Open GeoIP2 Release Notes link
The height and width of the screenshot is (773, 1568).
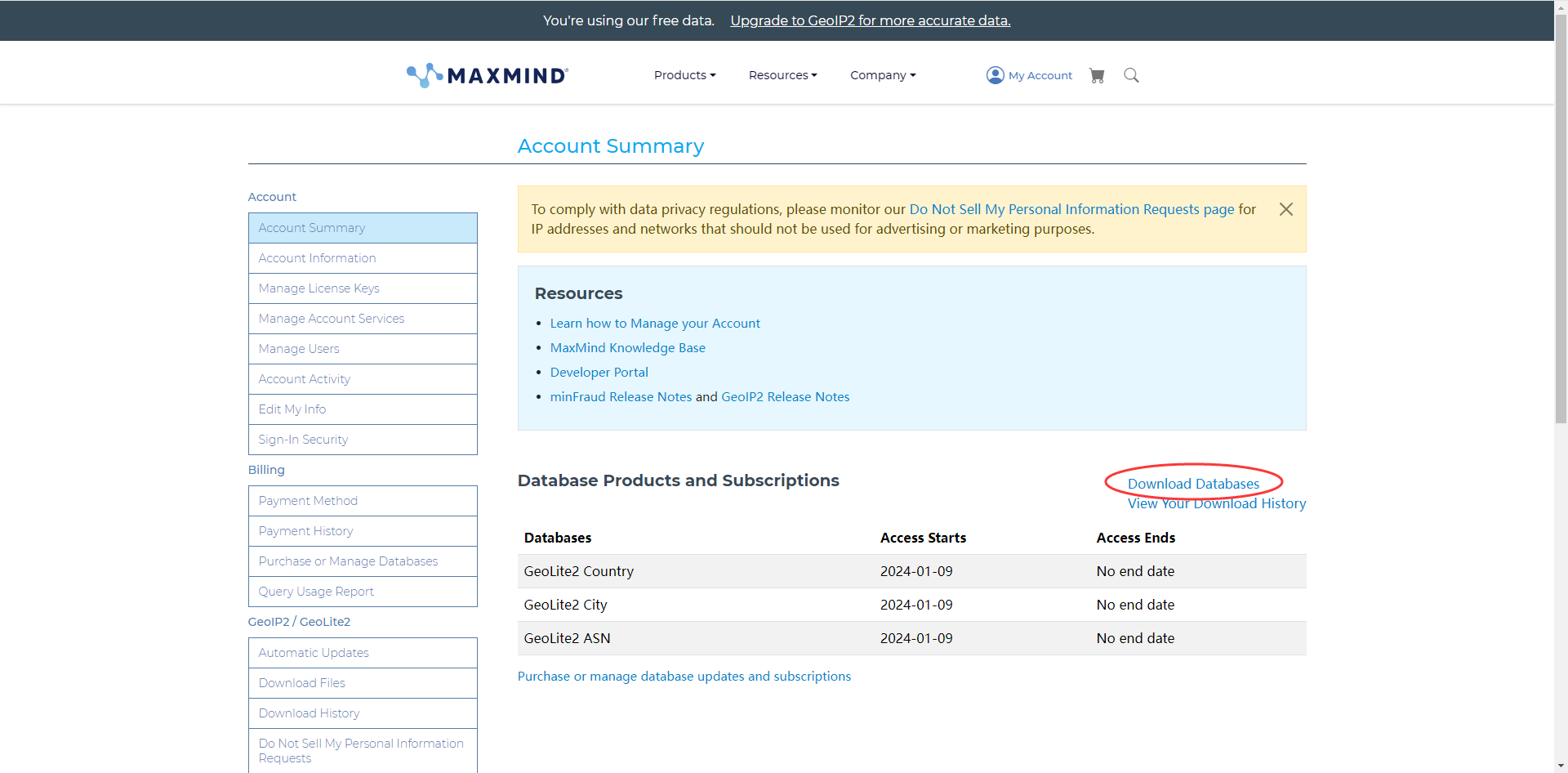785,397
